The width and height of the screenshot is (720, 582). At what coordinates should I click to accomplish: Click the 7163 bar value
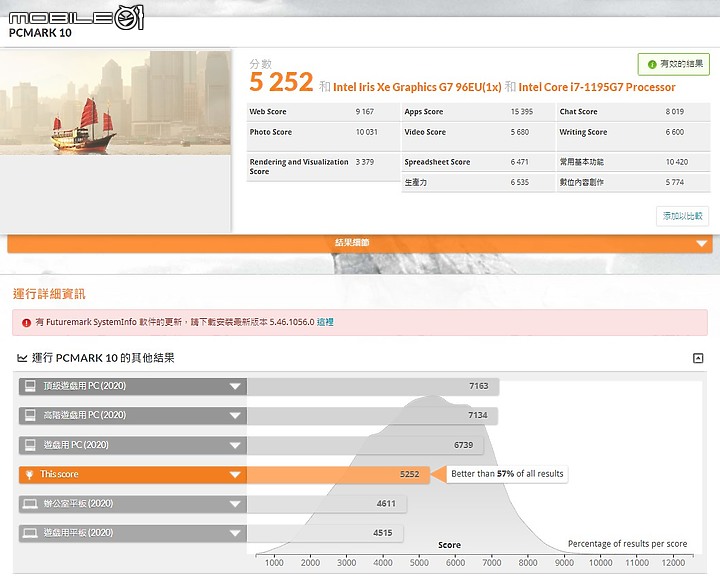(478, 386)
